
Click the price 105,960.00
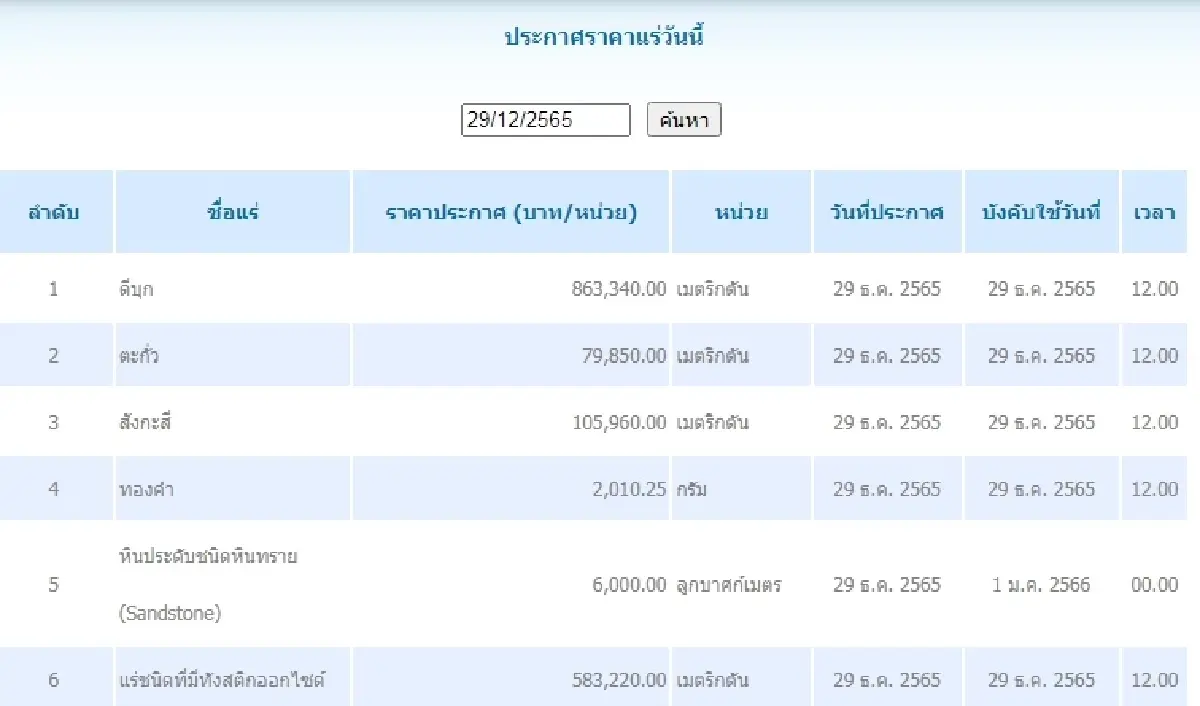point(619,422)
